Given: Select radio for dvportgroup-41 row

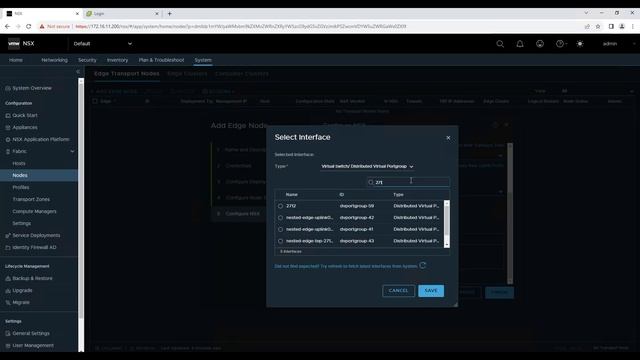Looking at the screenshot, I should [280, 229].
